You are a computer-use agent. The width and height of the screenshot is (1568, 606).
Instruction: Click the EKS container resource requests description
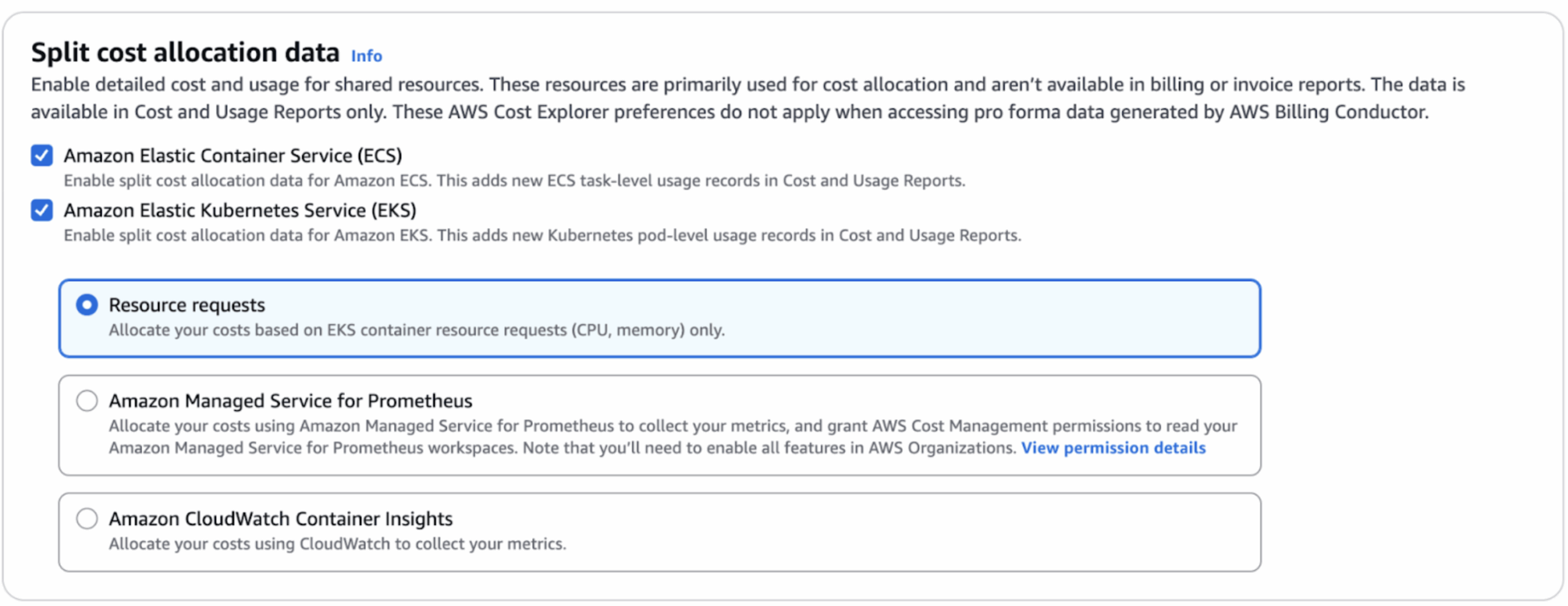click(417, 330)
